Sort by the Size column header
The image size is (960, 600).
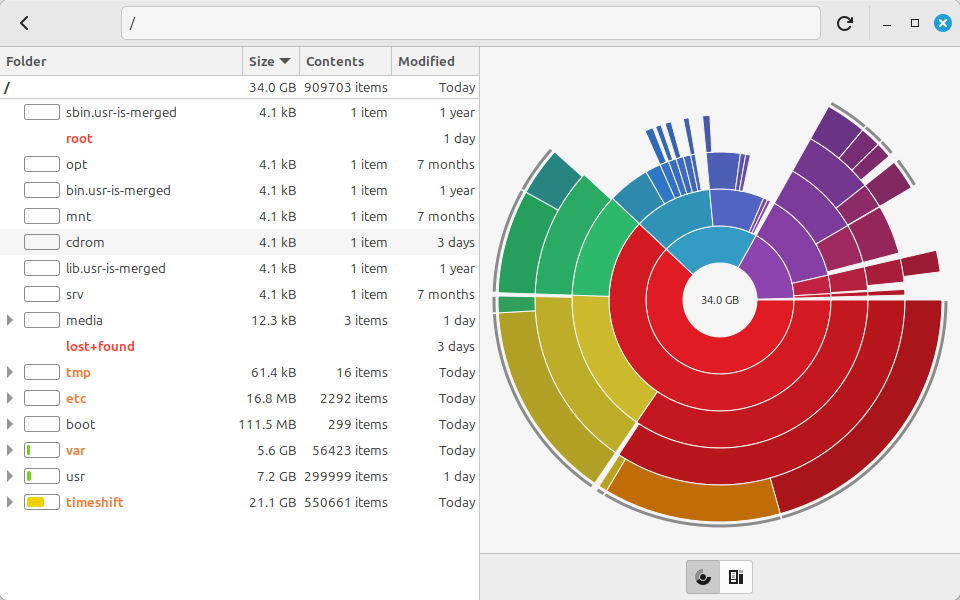(270, 61)
